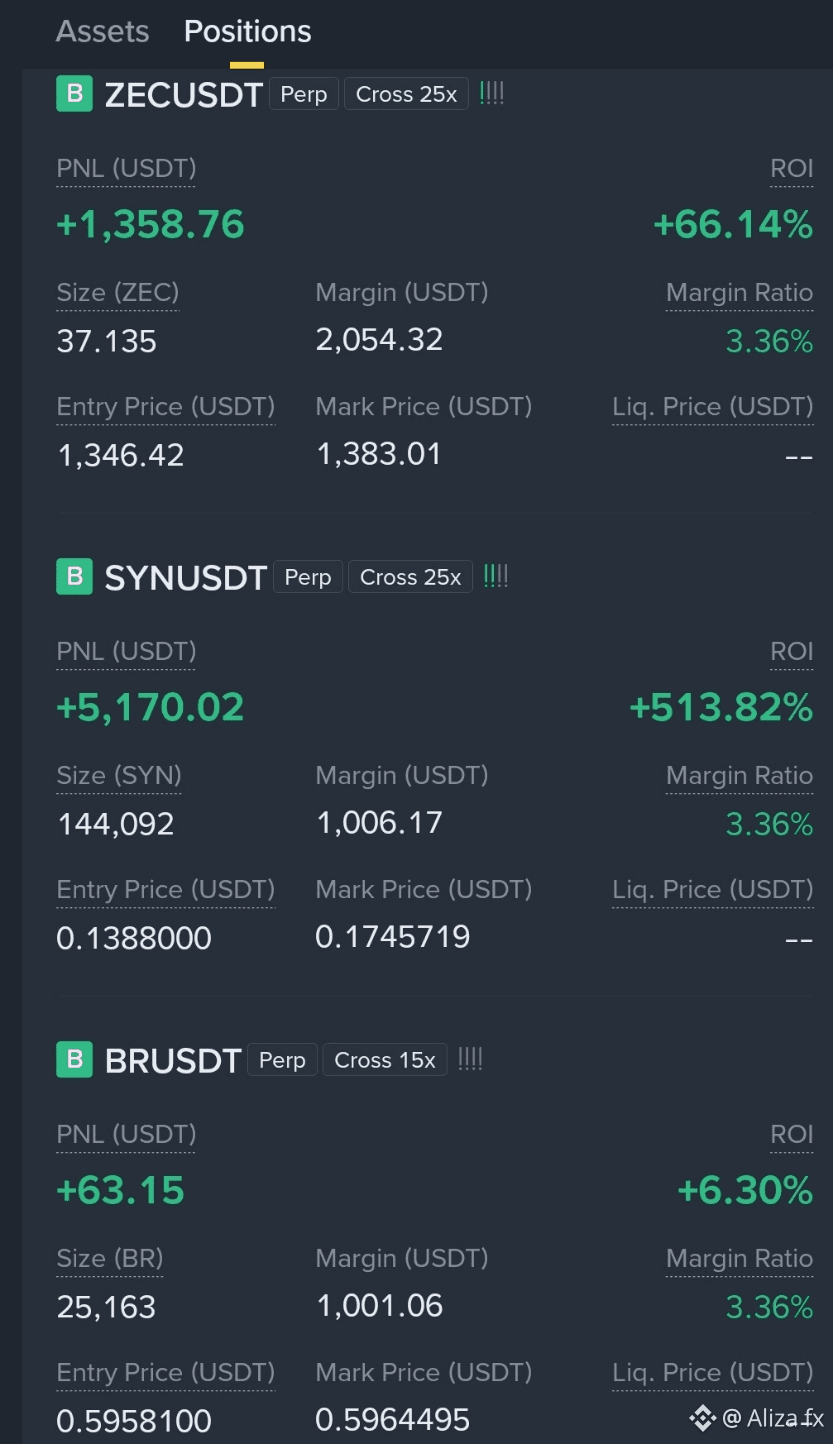Tap the ROI label on SYNUSDT position
Screen dimensions: 833x1444
(791, 652)
